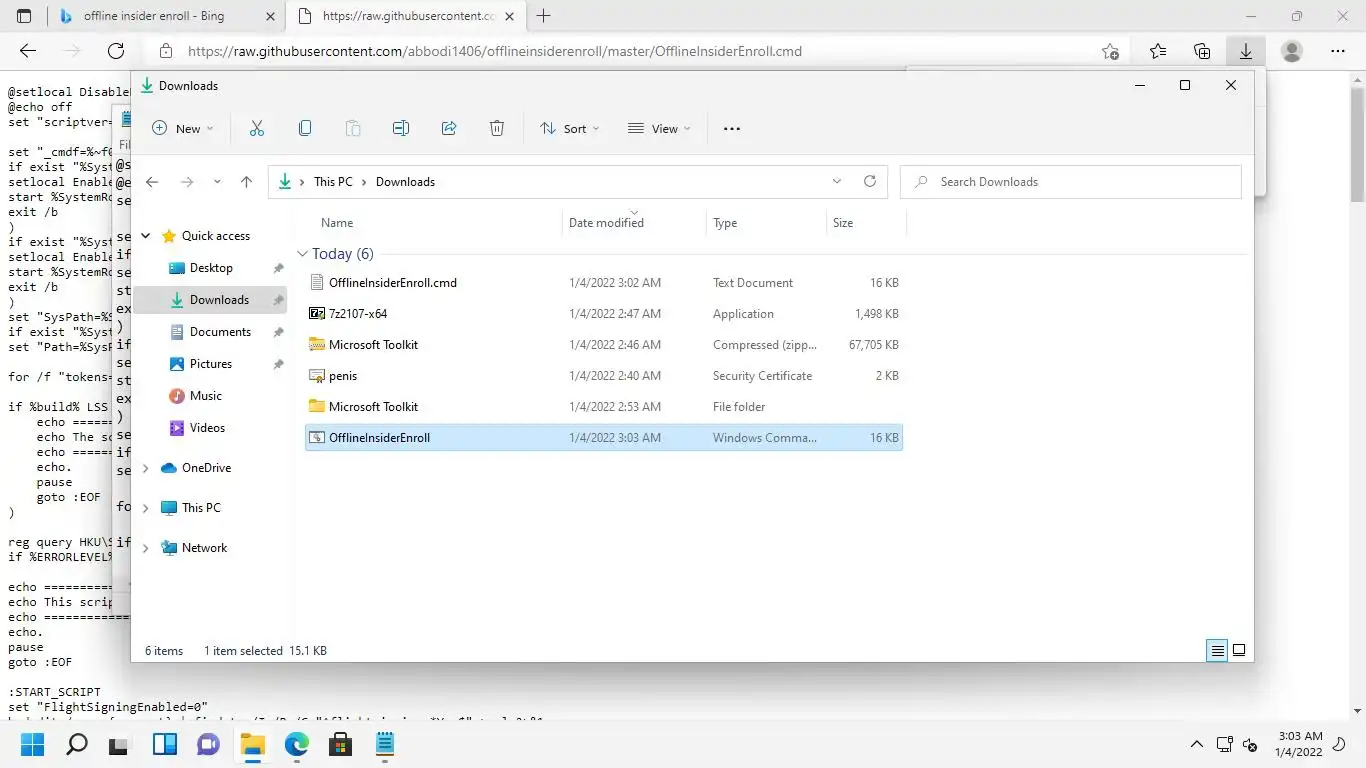This screenshot has width=1366, height=768.
Task: Click the Copy icon in Explorer toolbar
Action: (x=305, y=128)
